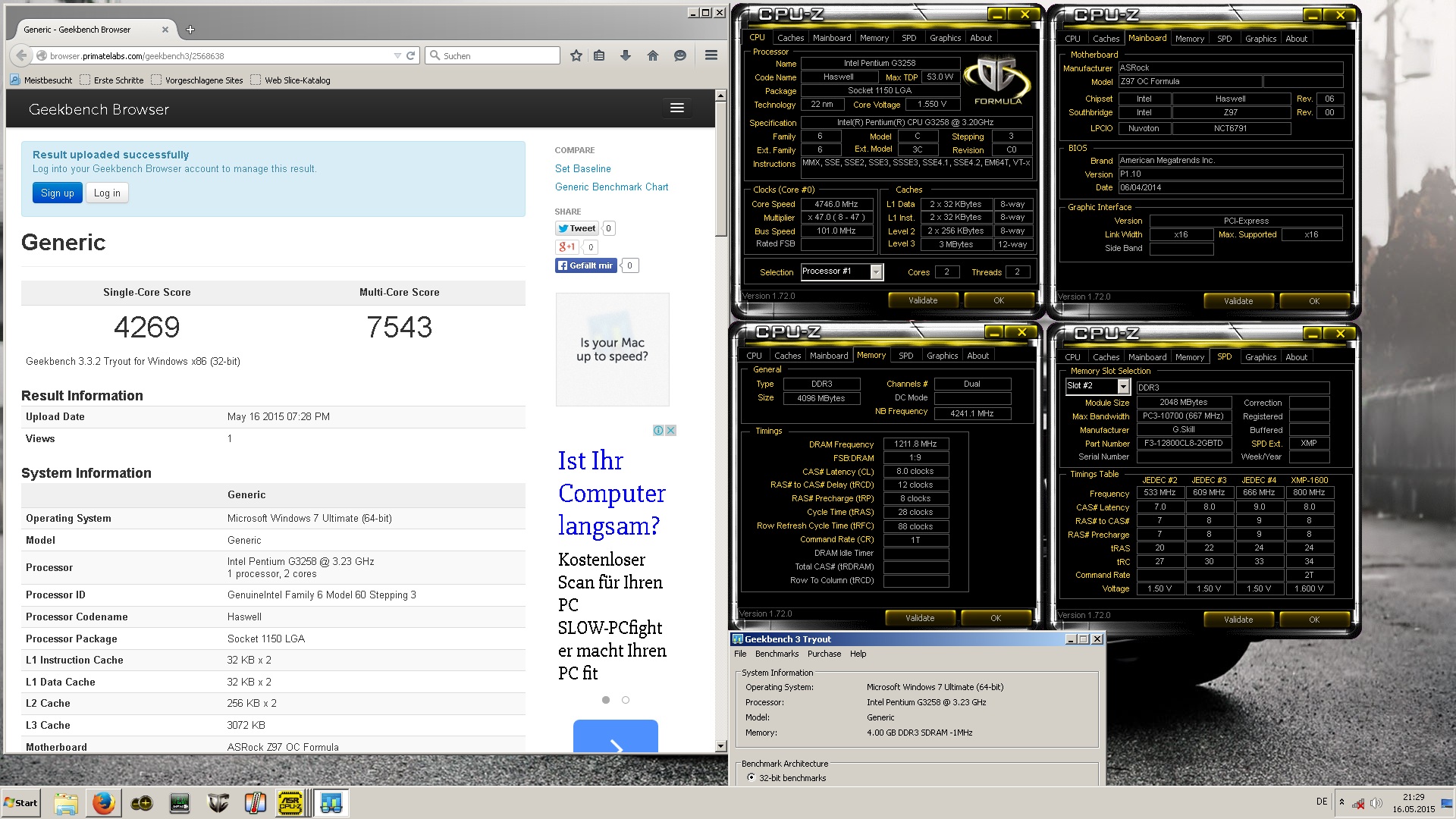The width and height of the screenshot is (1456, 819).
Task: Open Graphics tab in the Mainboard window
Action: [1260, 39]
